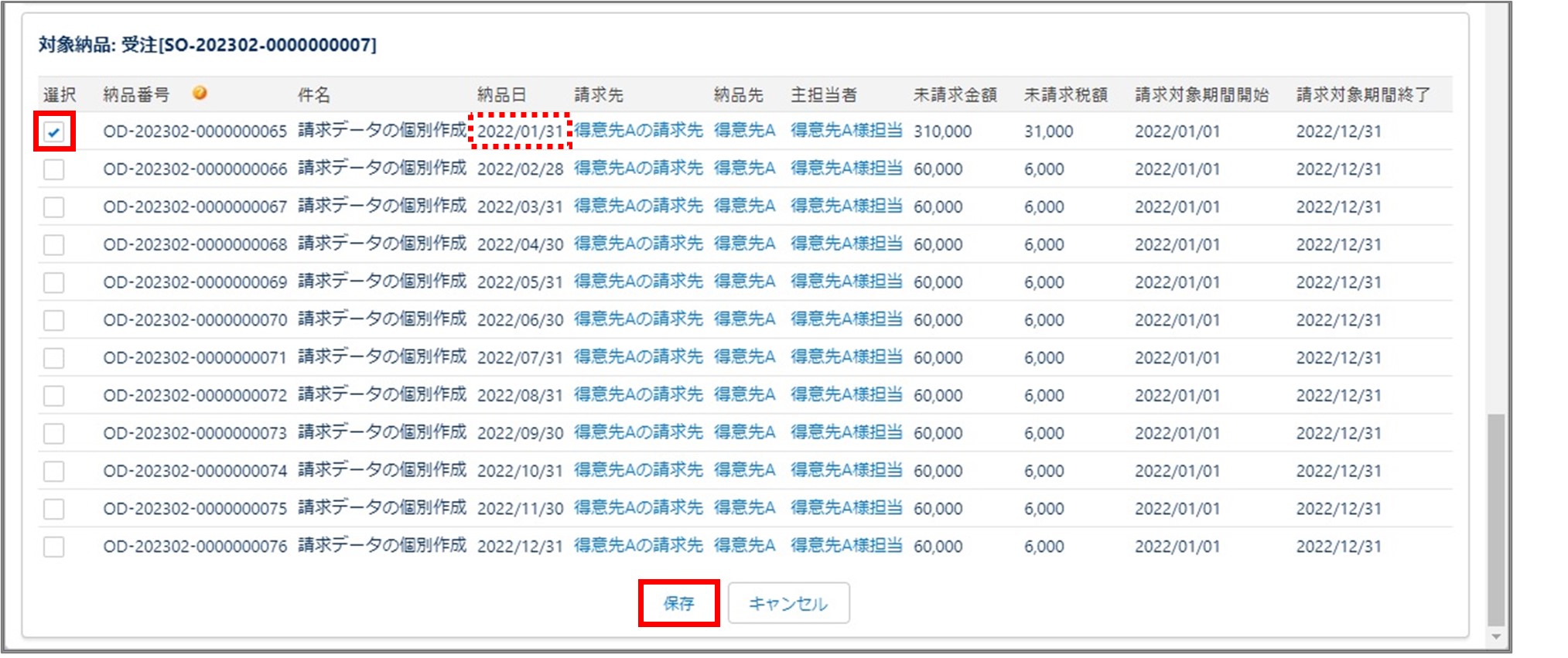Click delivery date 2022/04/30

[520, 245]
